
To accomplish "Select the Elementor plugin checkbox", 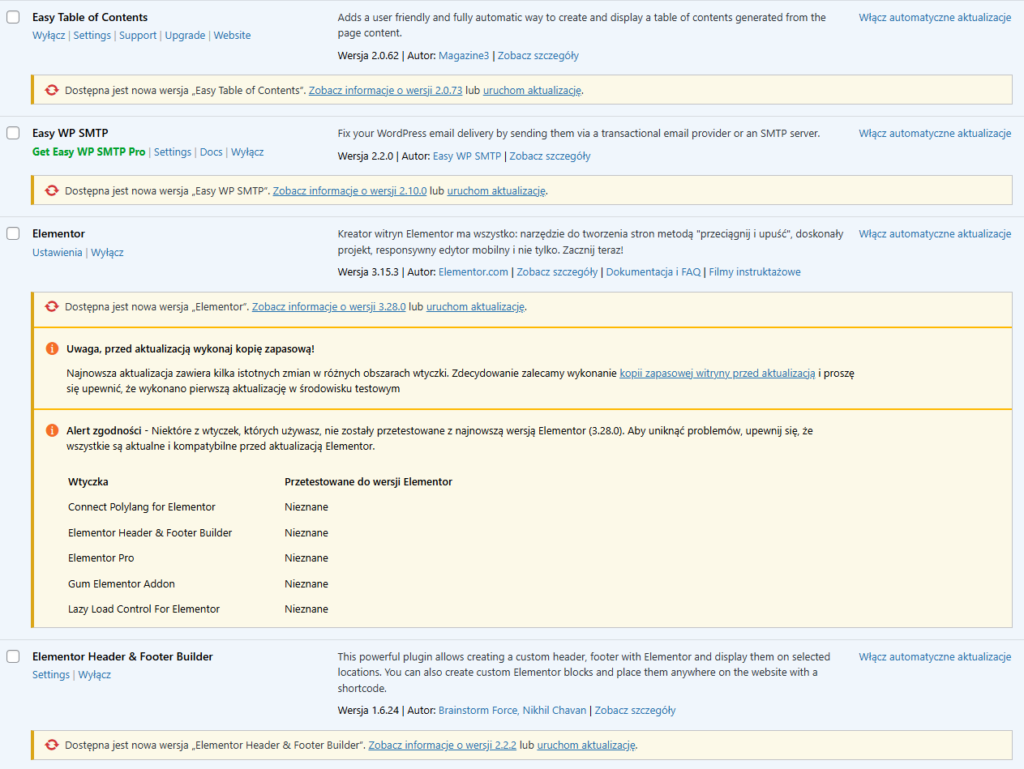I will 13,232.
